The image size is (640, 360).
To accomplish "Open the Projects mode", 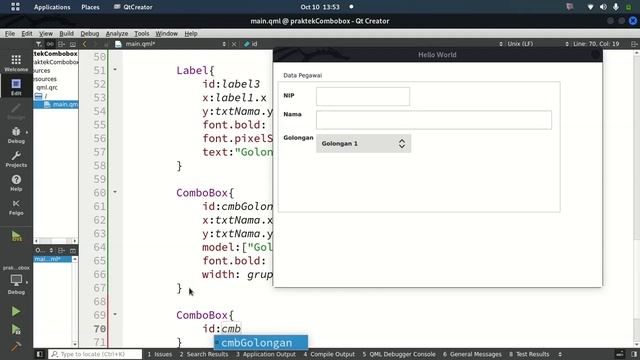I will coord(16,159).
